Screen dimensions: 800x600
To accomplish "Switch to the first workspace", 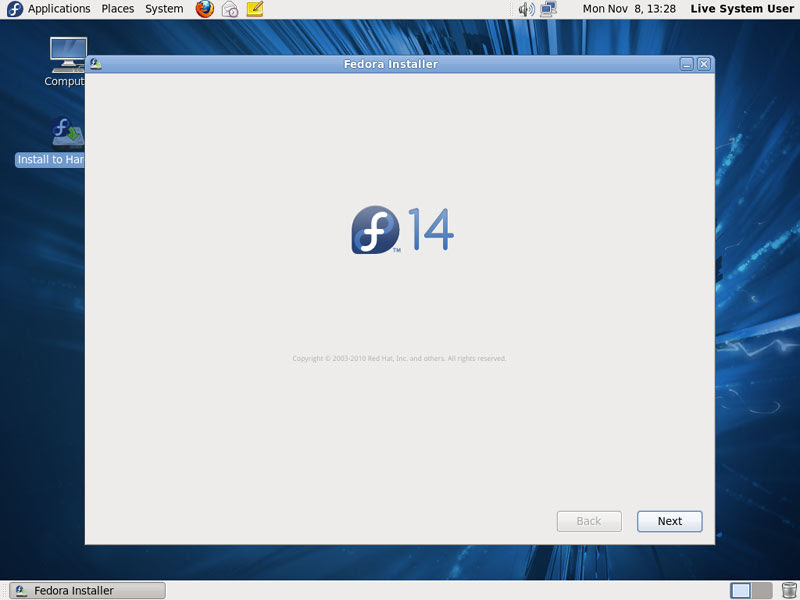I will click(740, 590).
